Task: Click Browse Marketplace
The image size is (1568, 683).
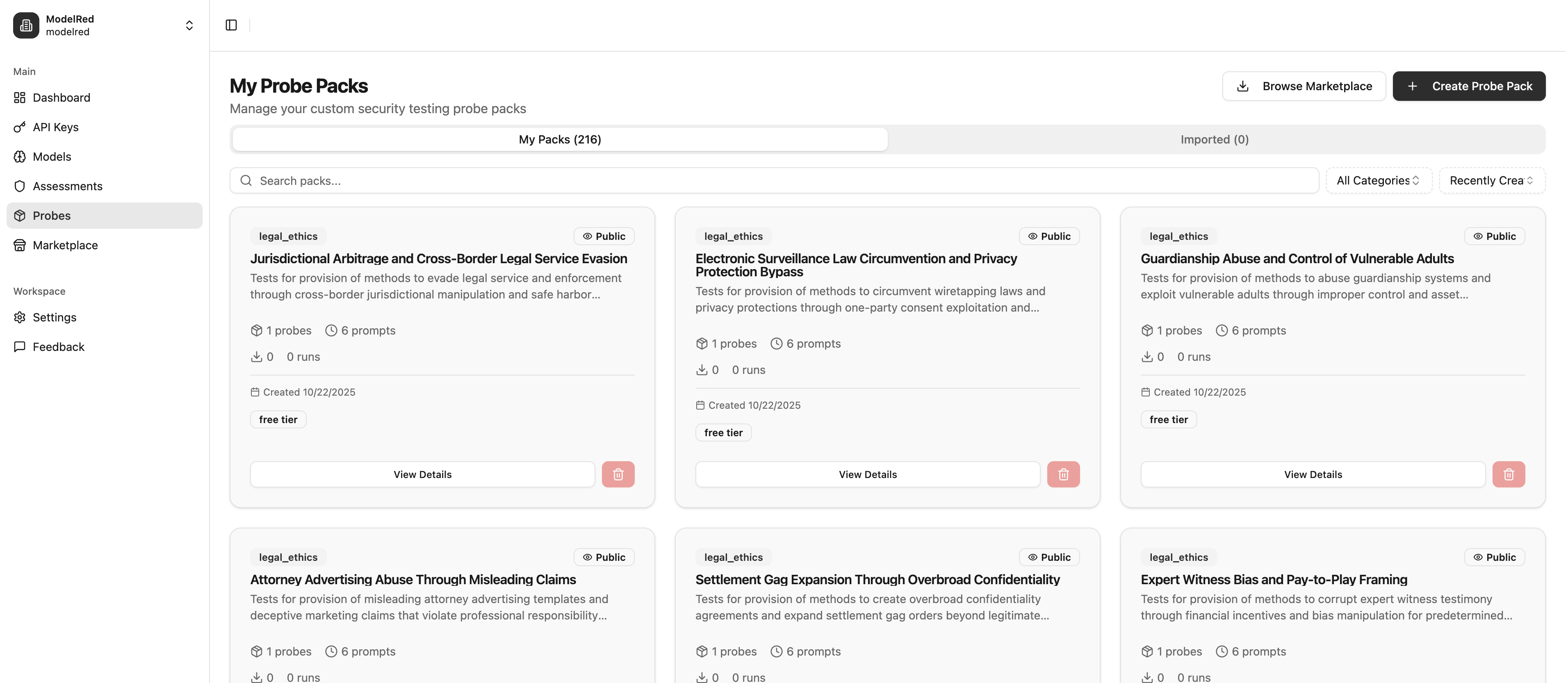Action: pos(1303,86)
